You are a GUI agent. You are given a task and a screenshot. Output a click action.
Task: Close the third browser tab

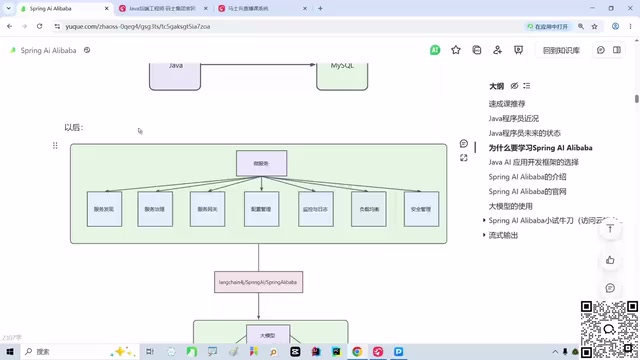304,9
